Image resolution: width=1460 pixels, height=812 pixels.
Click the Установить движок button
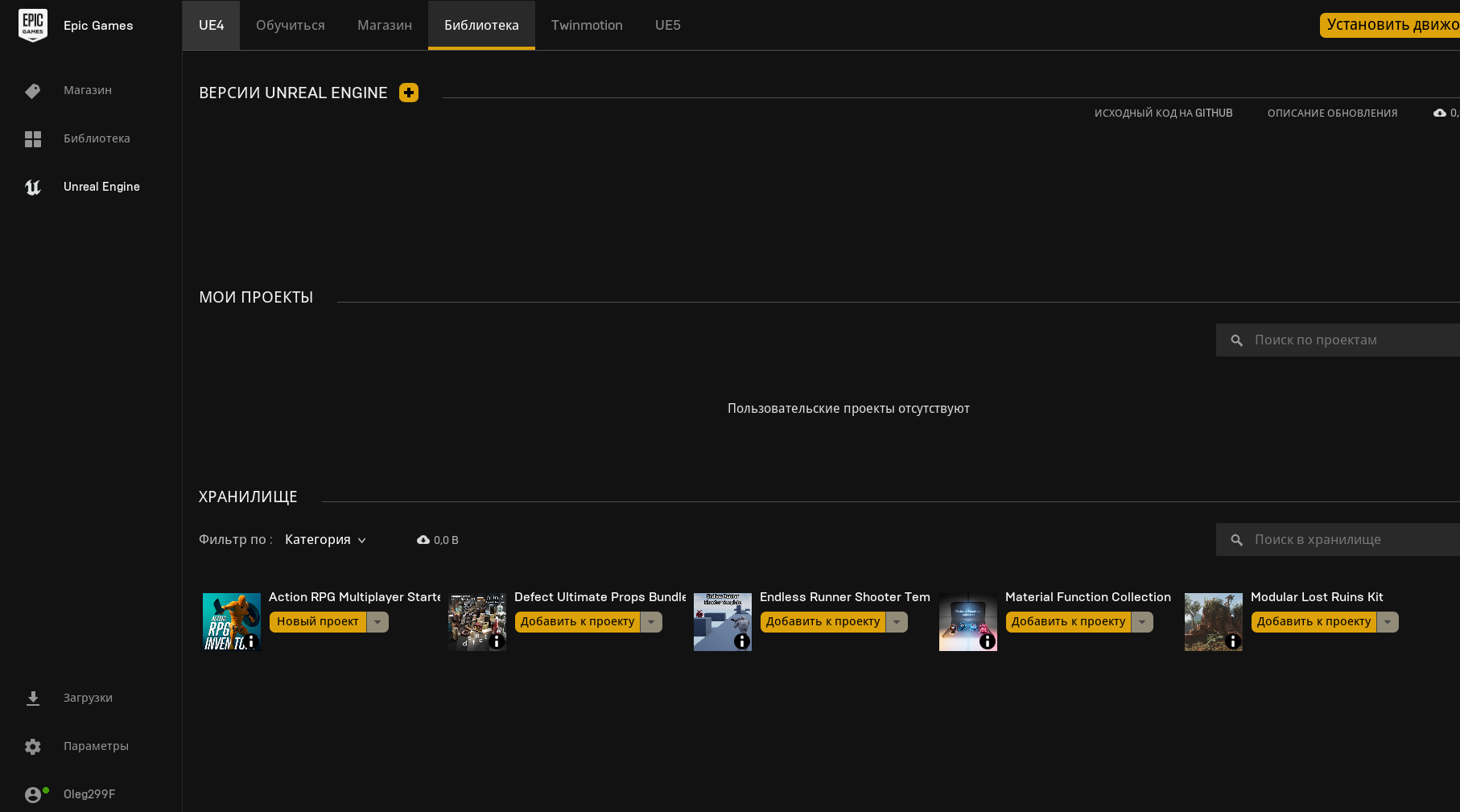click(1390, 25)
